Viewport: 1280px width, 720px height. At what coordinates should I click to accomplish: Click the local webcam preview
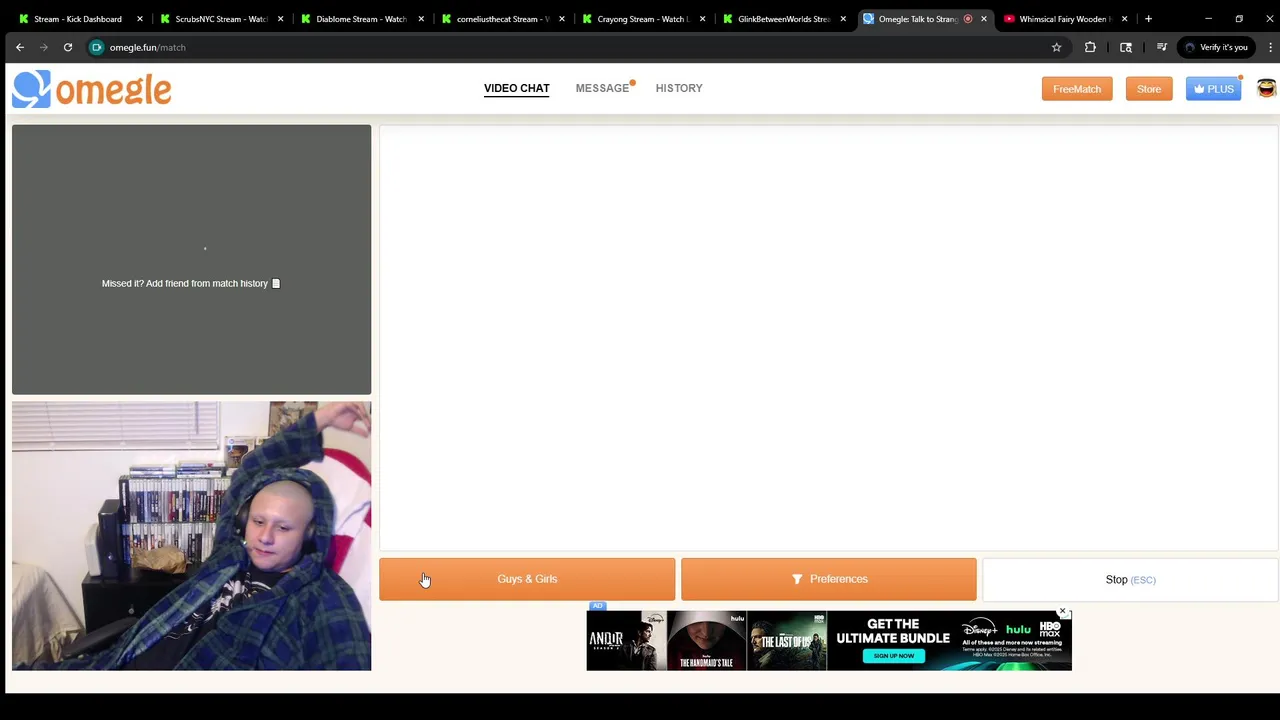point(191,536)
